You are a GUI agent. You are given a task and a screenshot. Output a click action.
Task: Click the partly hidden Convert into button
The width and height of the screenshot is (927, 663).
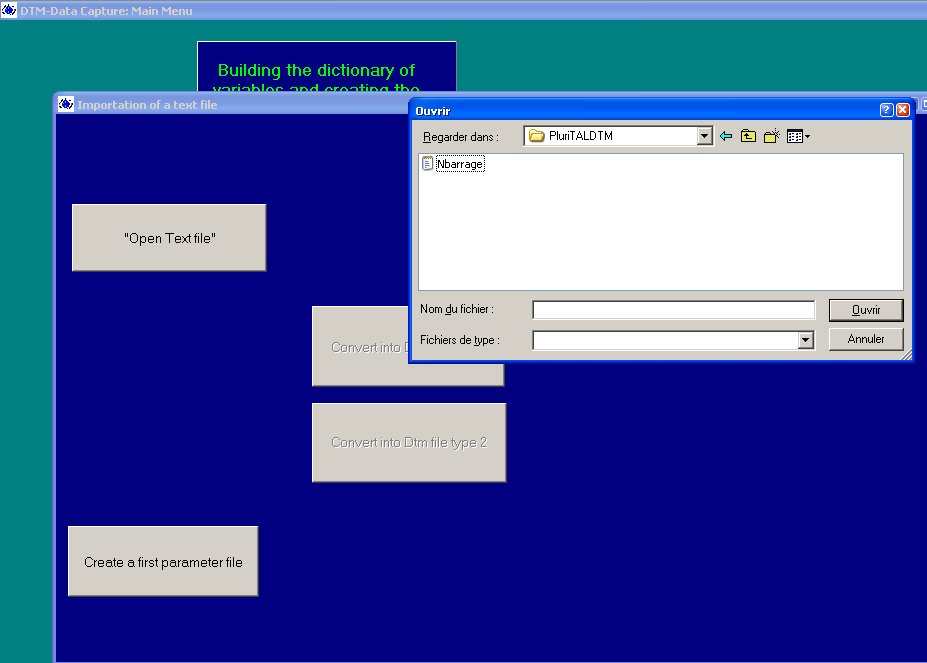[362, 347]
